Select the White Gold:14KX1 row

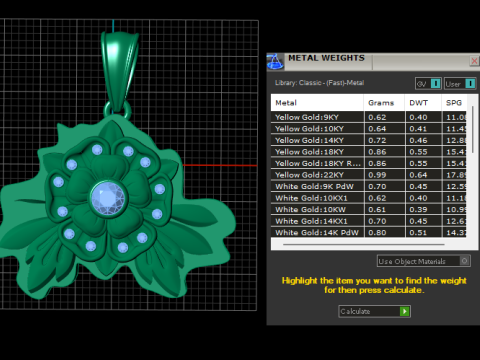coord(369,221)
